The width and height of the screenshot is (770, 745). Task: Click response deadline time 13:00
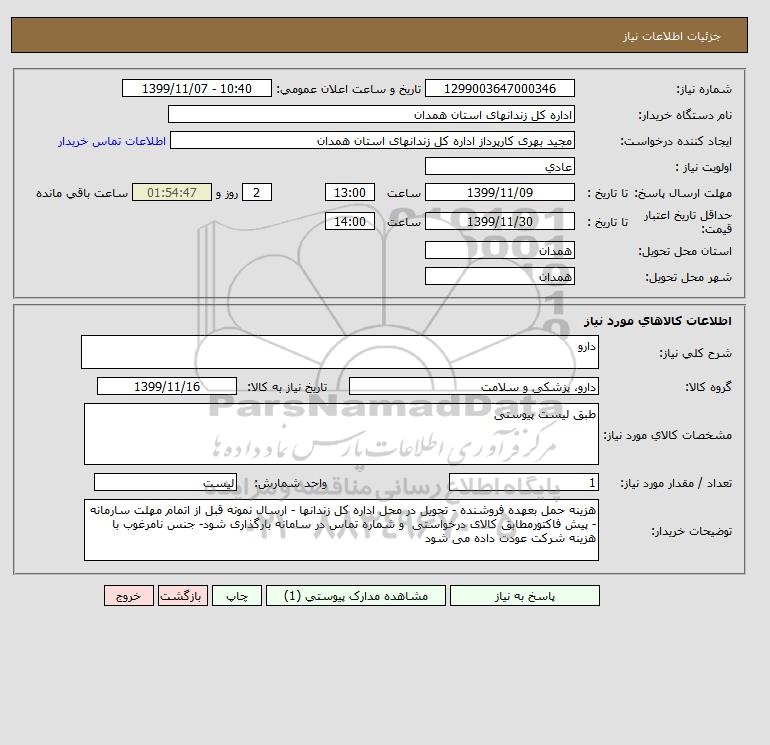[350, 193]
